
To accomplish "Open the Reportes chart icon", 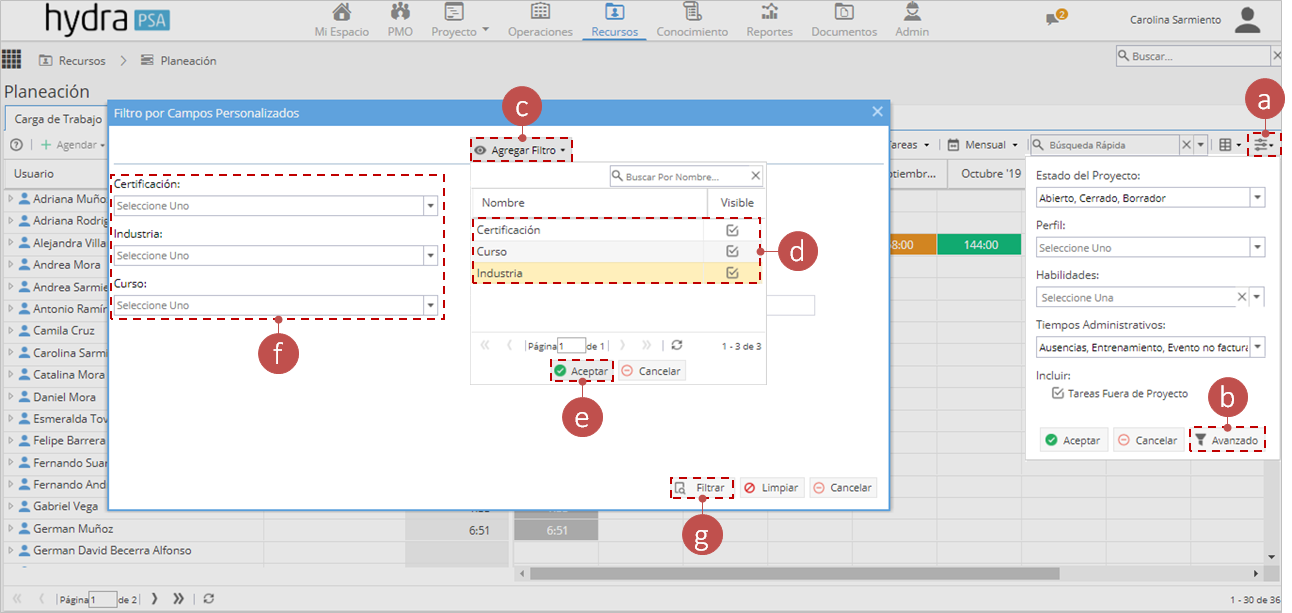I will point(769,12).
